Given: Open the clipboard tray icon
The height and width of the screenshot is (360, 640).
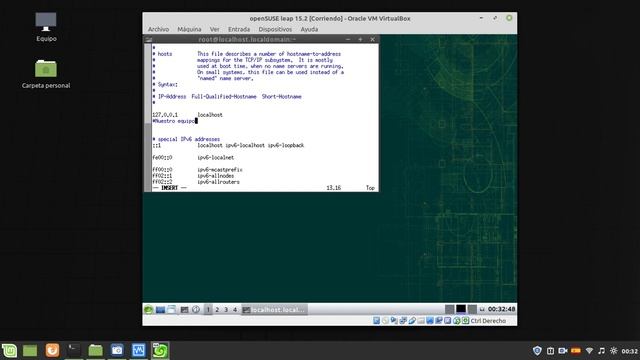Looking at the screenshot, I should [550, 351].
